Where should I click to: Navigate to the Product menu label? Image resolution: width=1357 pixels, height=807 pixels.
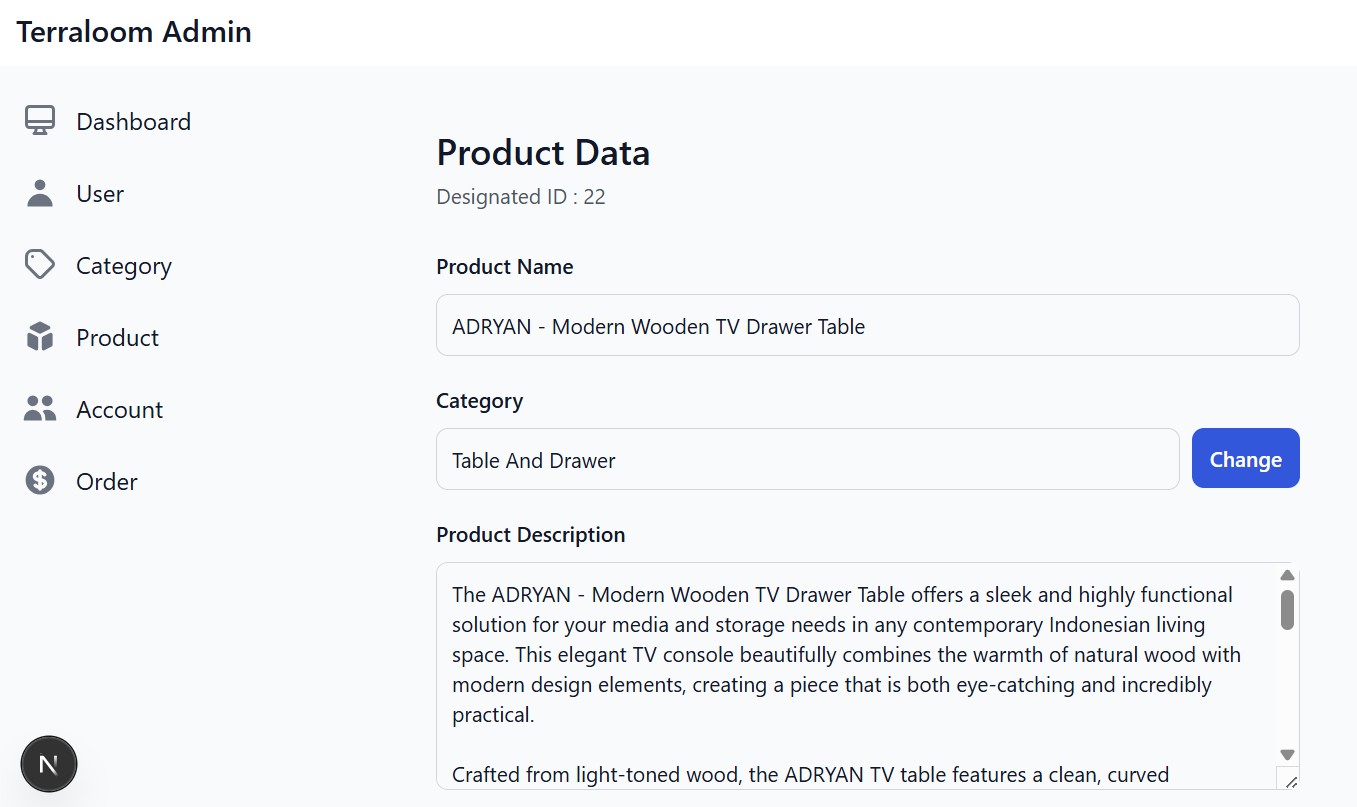117,338
